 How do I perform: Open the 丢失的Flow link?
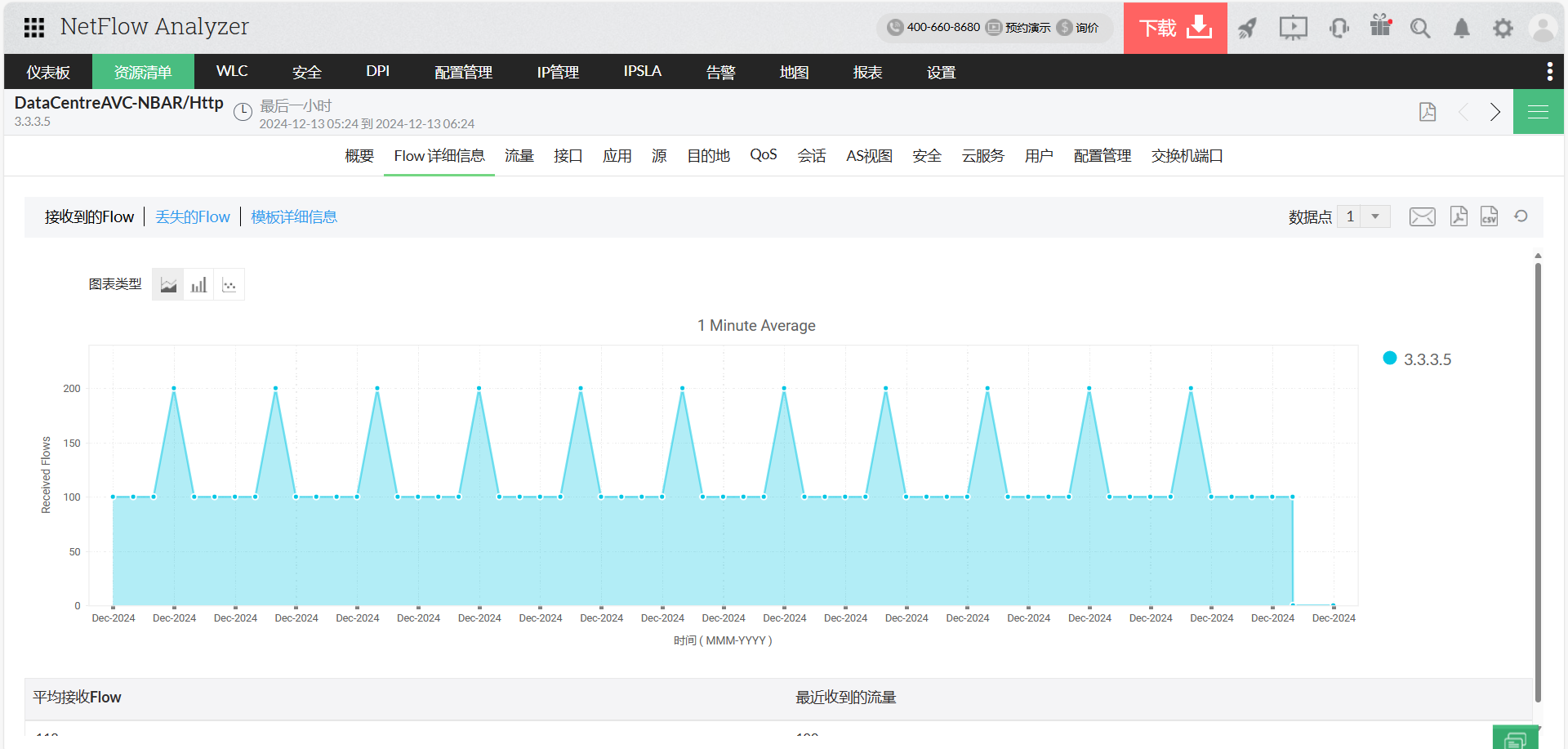click(193, 217)
